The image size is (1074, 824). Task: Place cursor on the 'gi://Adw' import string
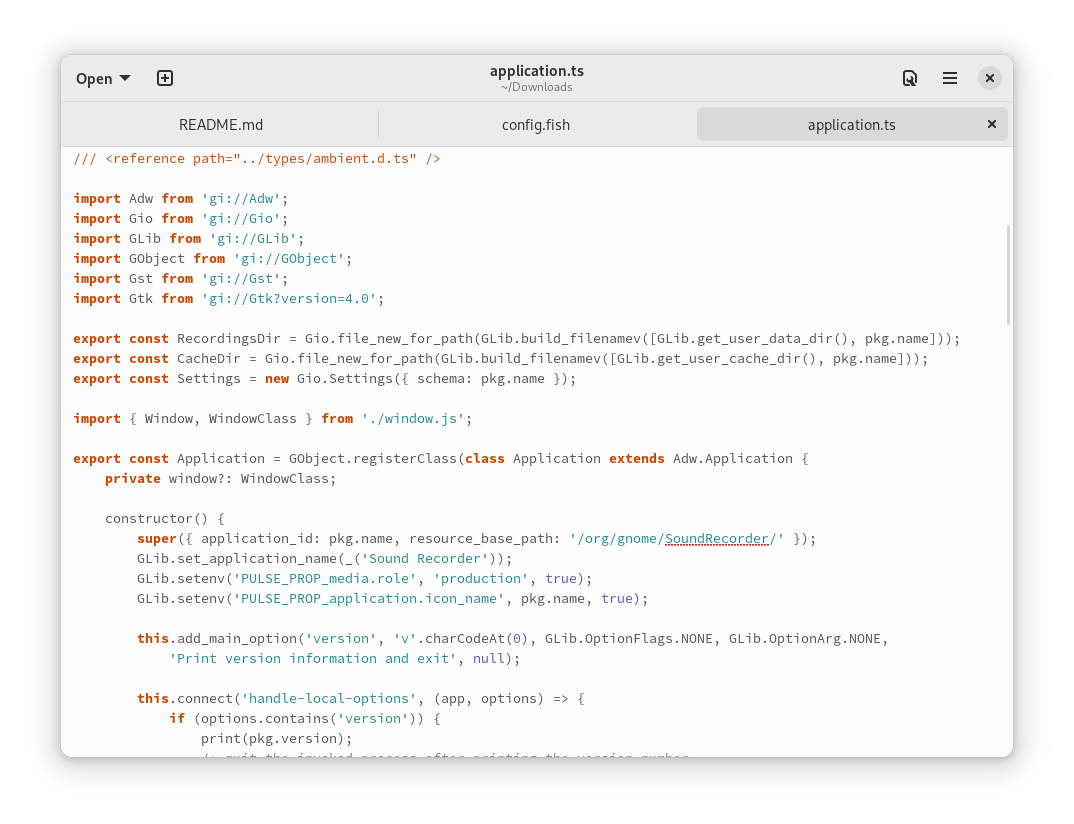coord(240,198)
